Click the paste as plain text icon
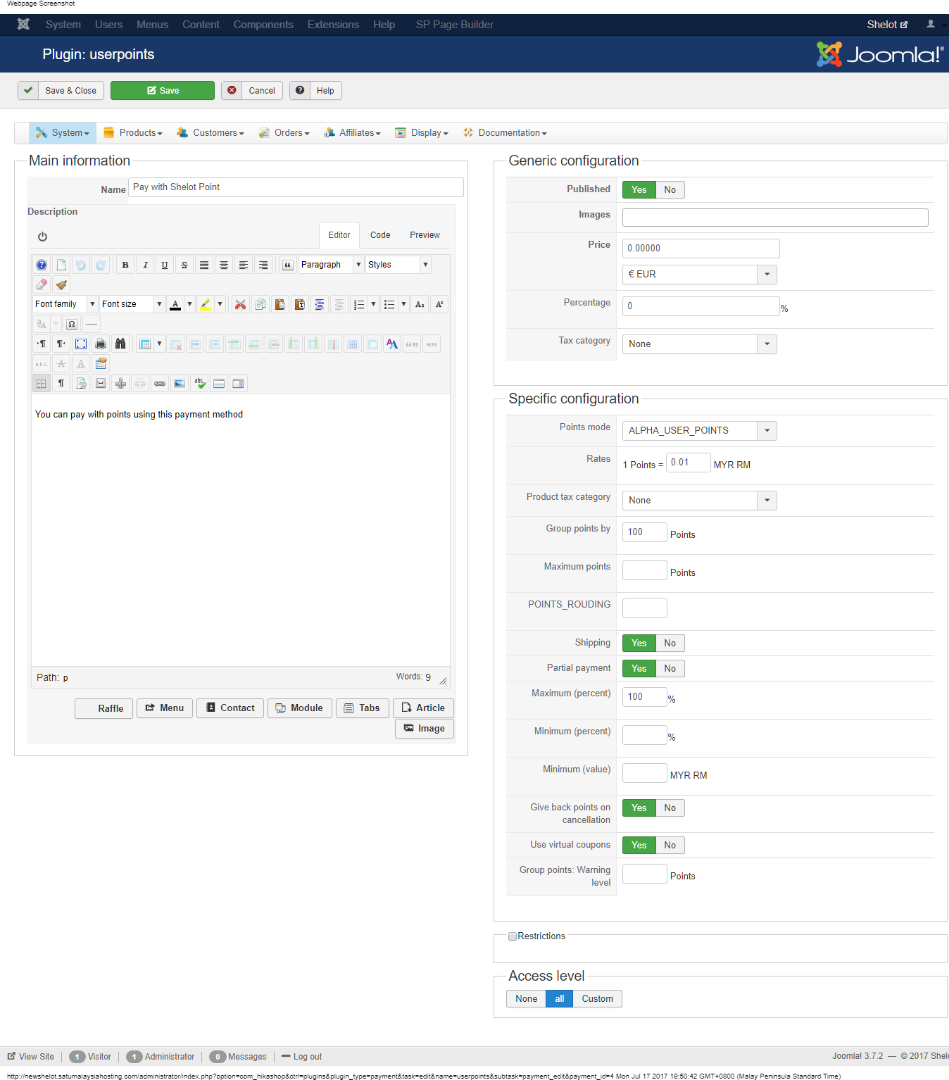 click(300, 304)
